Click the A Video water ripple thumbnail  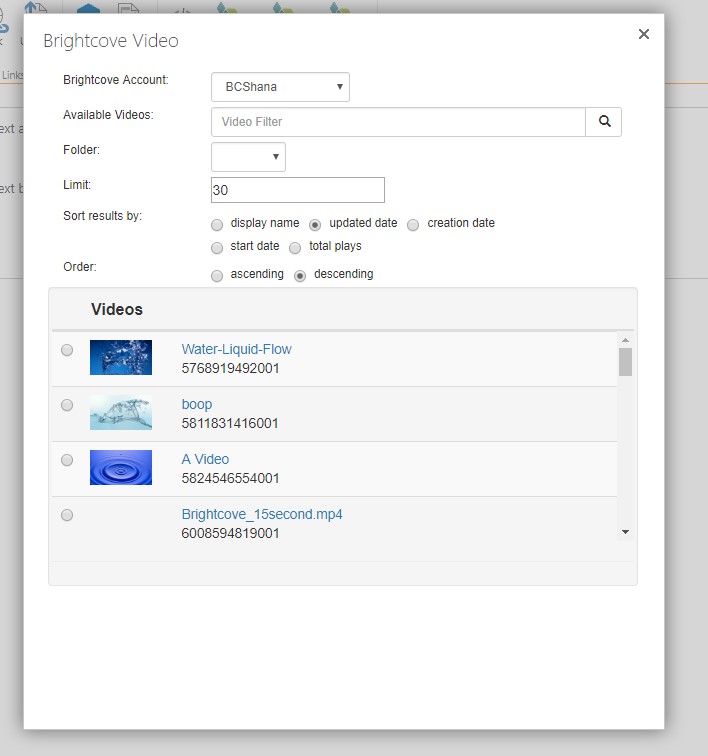pos(121,467)
